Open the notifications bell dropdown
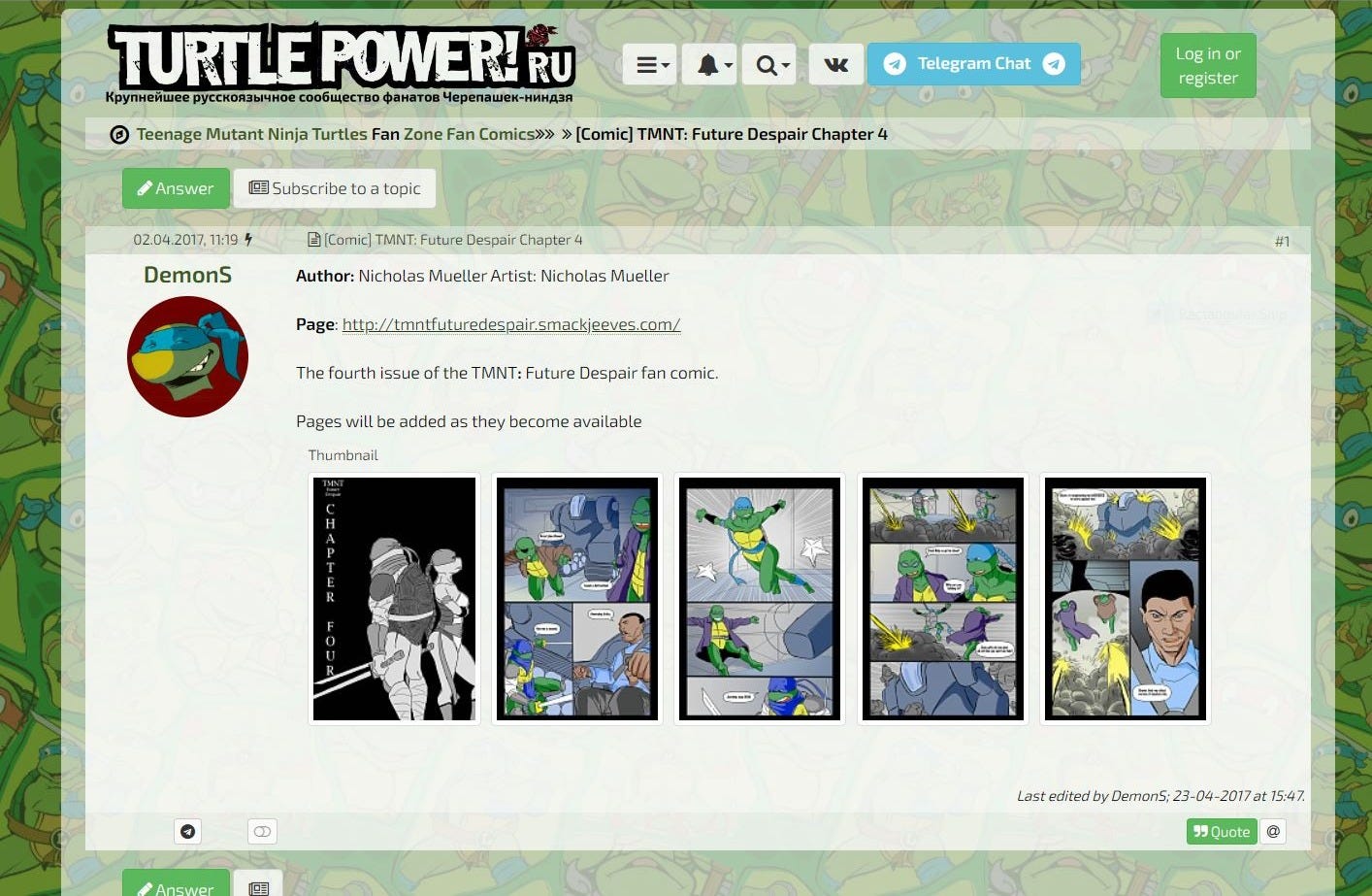The height and width of the screenshot is (896, 1372). [709, 64]
